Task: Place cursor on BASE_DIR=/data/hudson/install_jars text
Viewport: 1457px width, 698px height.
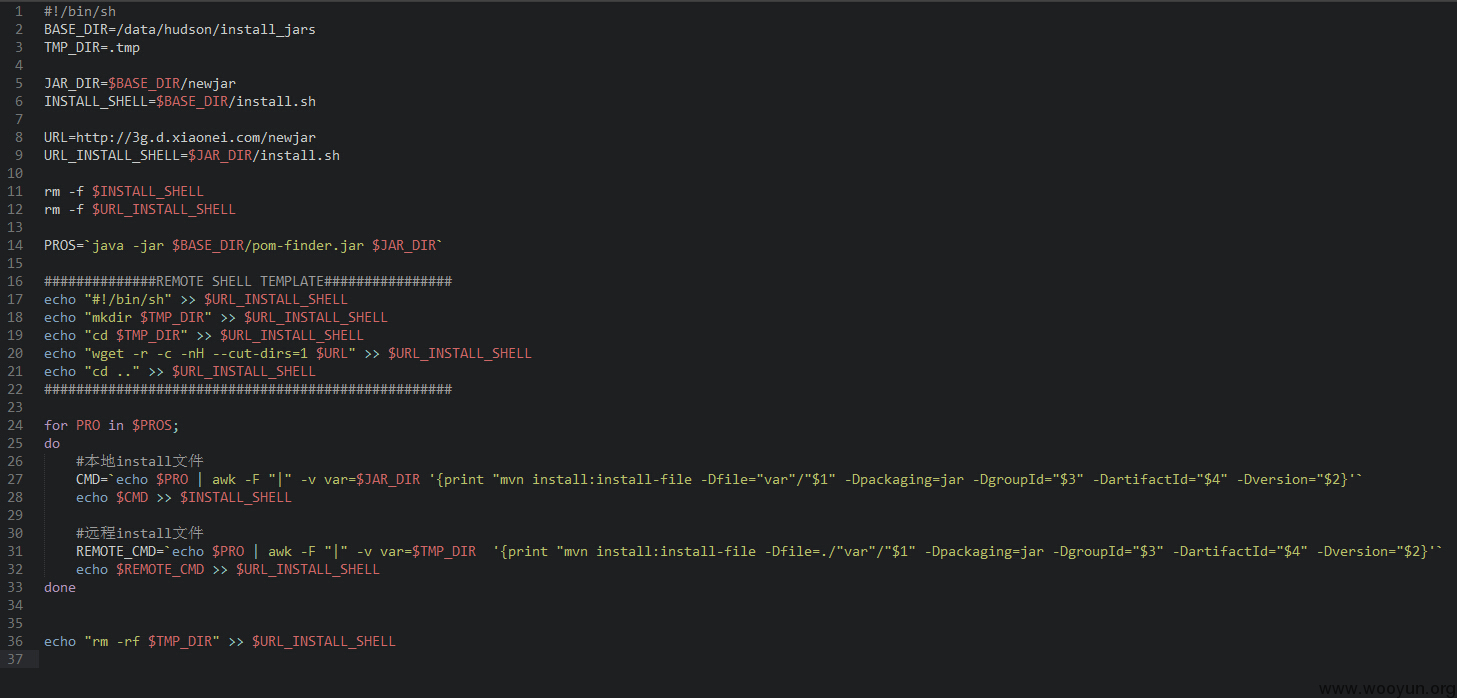Action: [180, 29]
